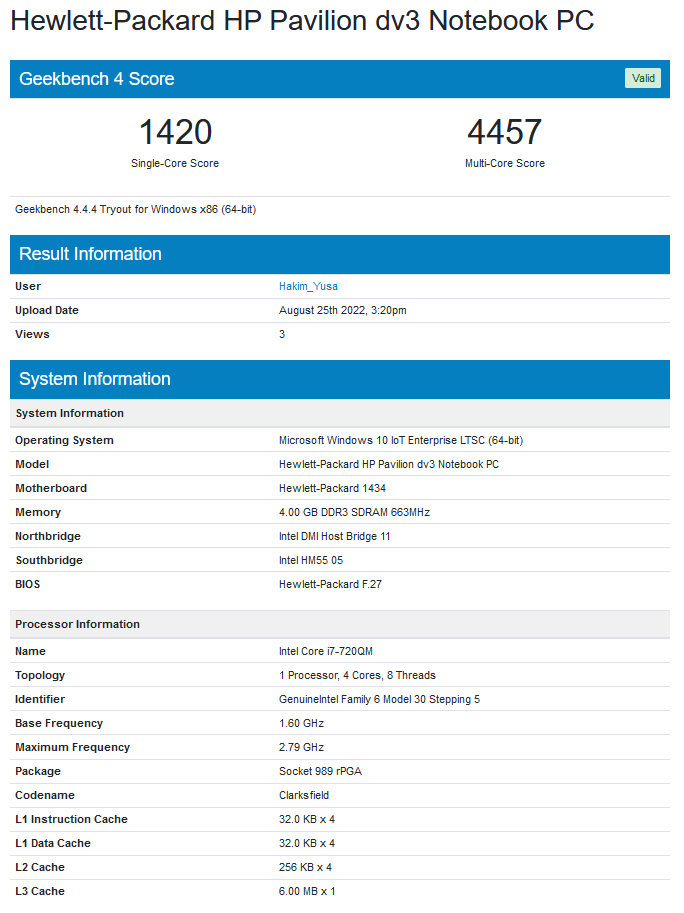Viewport: 684px width, 913px height.
Task: Select the Codename value Clarksfield
Action: 304,795
